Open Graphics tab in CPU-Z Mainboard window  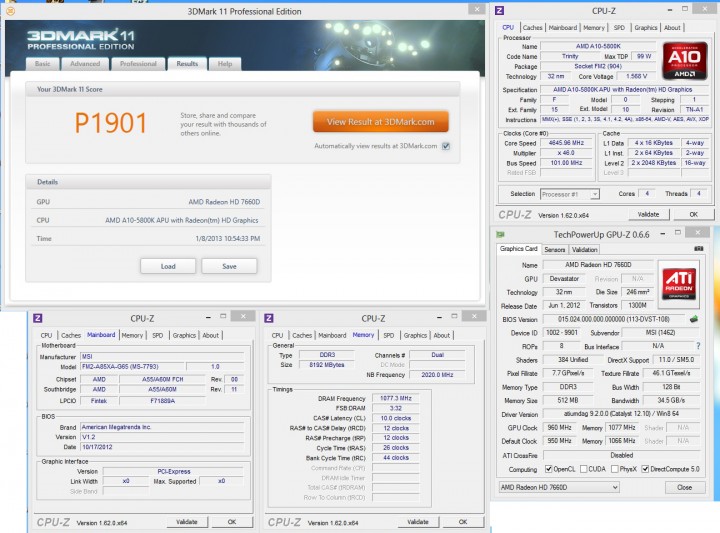coord(184,336)
